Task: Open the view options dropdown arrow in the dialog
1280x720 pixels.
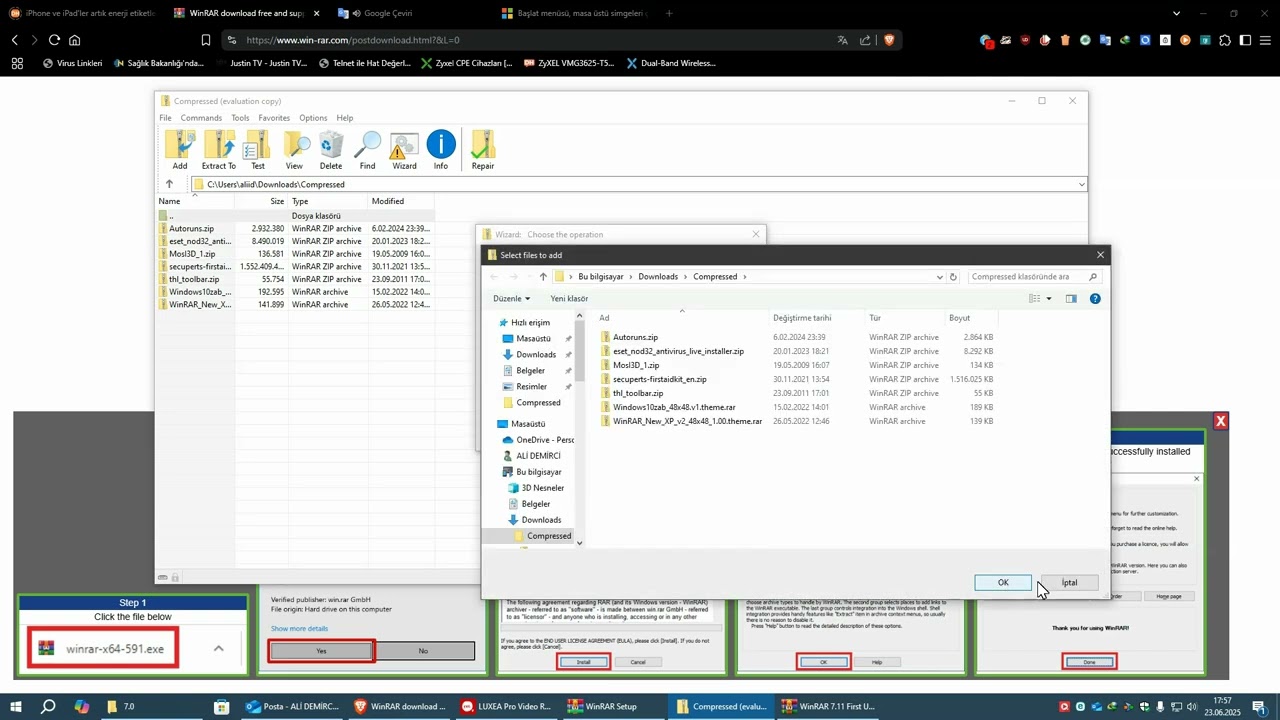Action: coord(1048,298)
